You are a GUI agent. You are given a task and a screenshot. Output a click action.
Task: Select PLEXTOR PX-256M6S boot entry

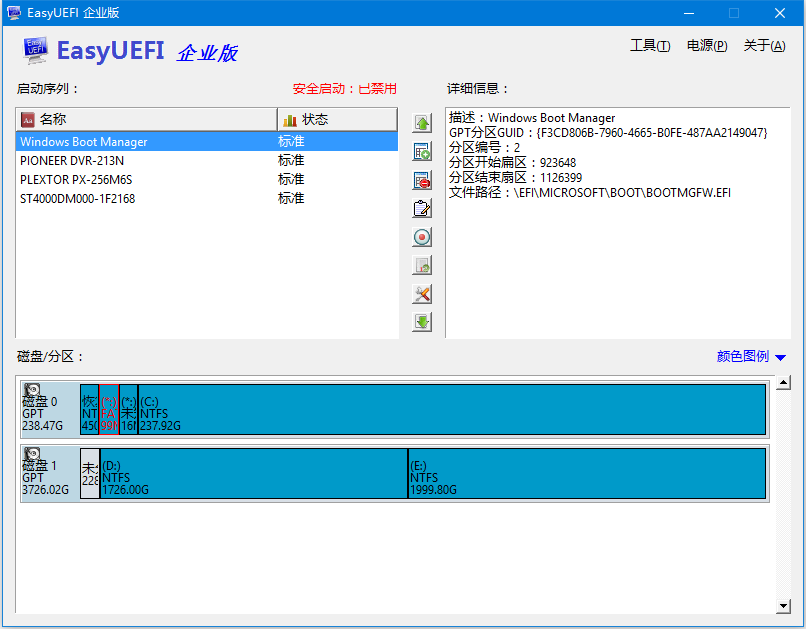(x=207, y=179)
